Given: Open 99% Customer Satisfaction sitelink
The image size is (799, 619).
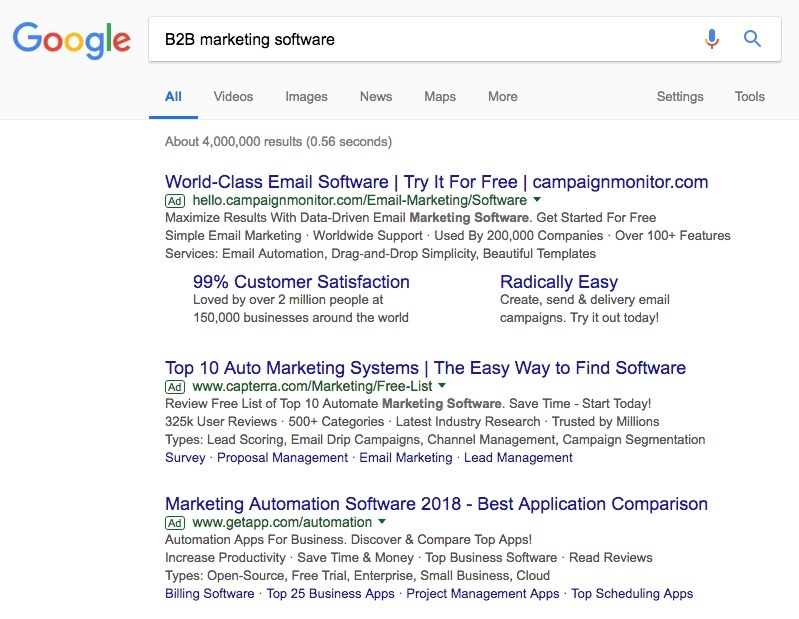Looking at the screenshot, I should click(x=301, y=282).
